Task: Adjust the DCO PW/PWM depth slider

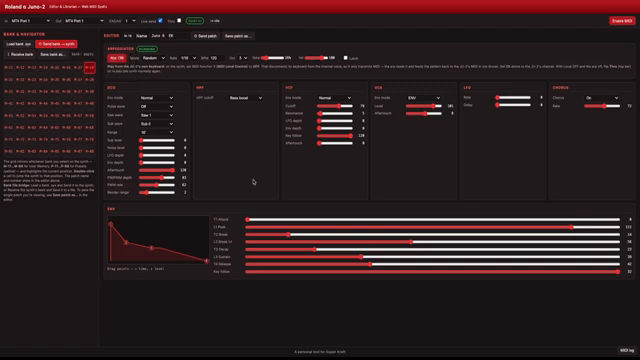Action: click(157, 178)
